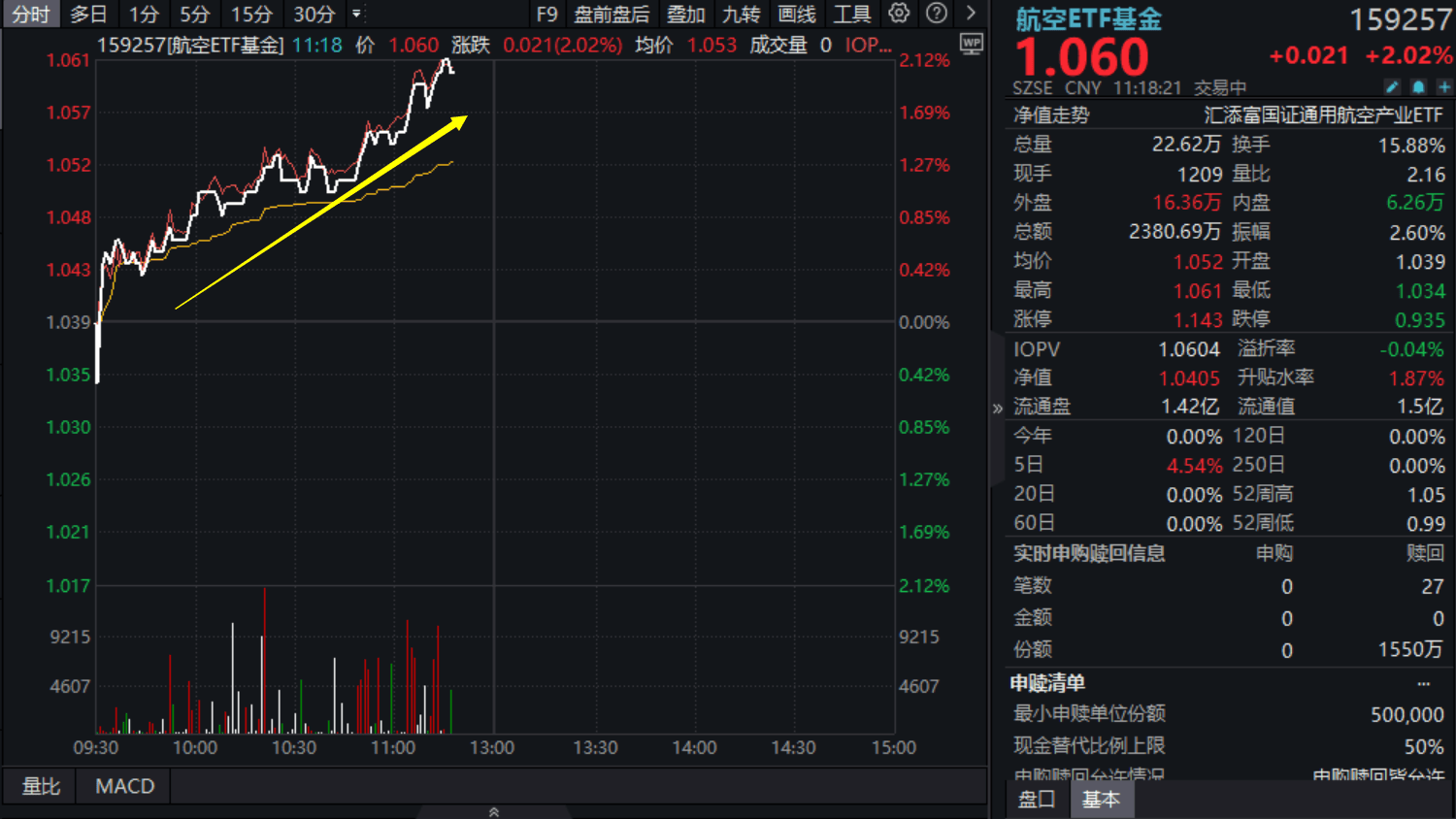Switch to the 盘口 panel tab
The image size is (1456, 819).
1036,798
